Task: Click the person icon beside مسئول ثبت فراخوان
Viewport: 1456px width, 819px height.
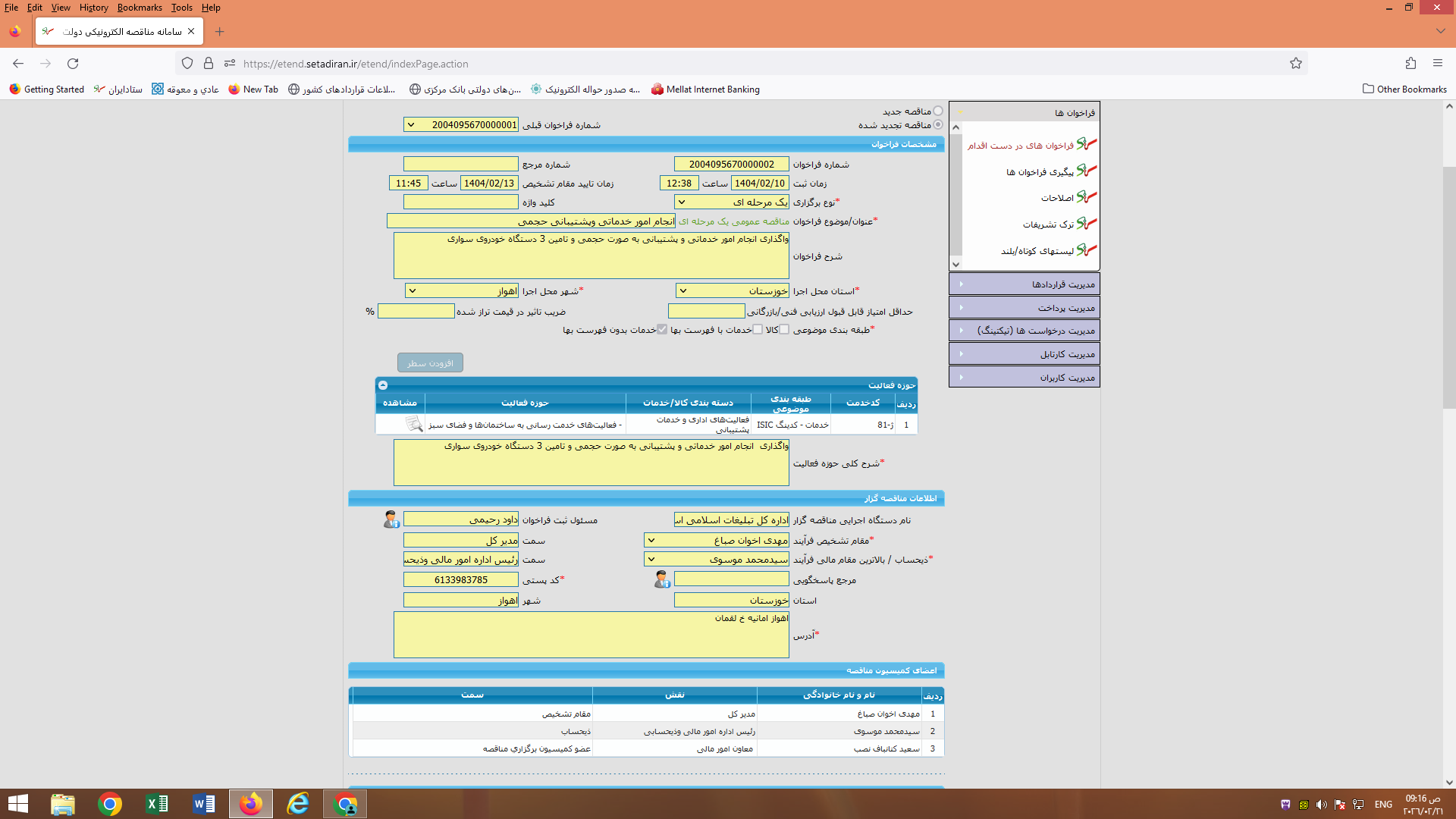Action: click(391, 519)
